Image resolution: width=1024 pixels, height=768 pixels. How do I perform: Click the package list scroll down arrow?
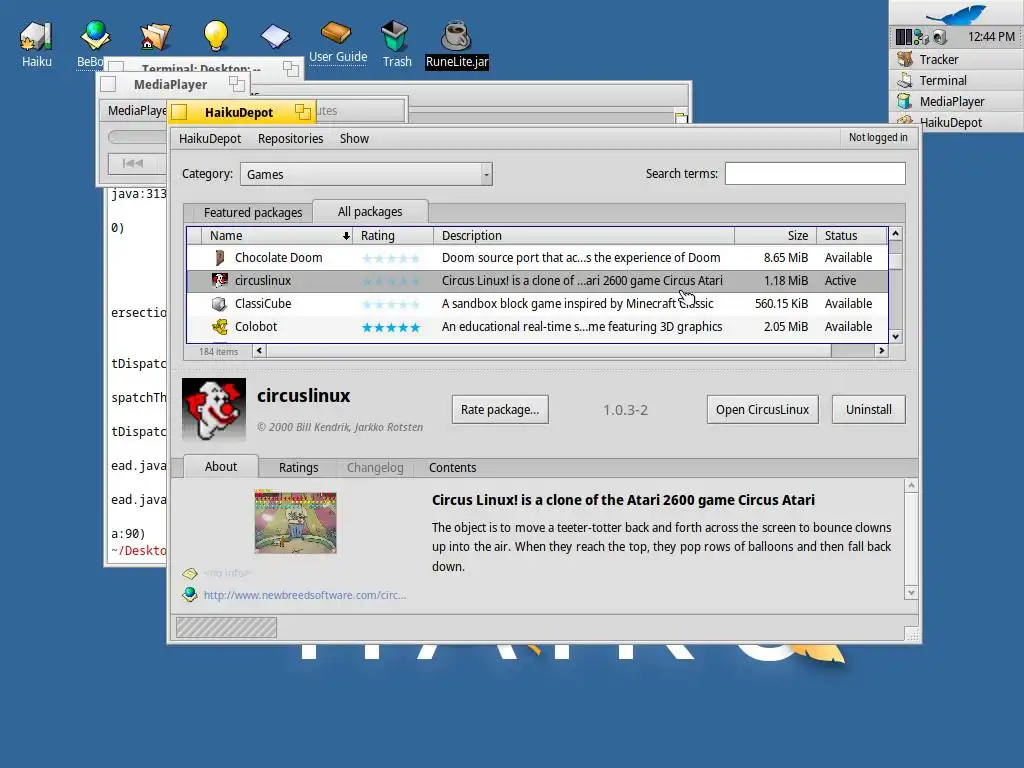[x=896, y=336]
